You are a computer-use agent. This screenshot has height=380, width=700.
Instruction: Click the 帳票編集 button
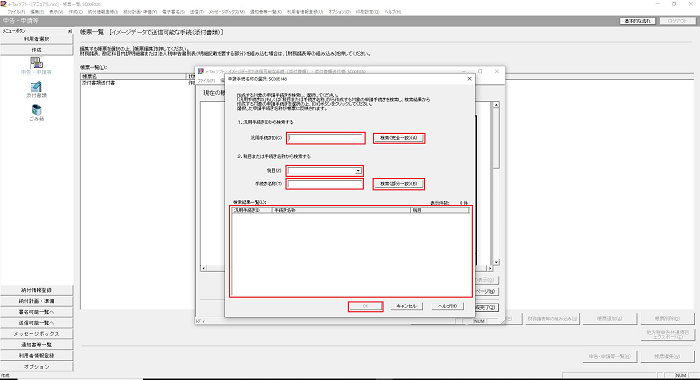coord(667,356)
